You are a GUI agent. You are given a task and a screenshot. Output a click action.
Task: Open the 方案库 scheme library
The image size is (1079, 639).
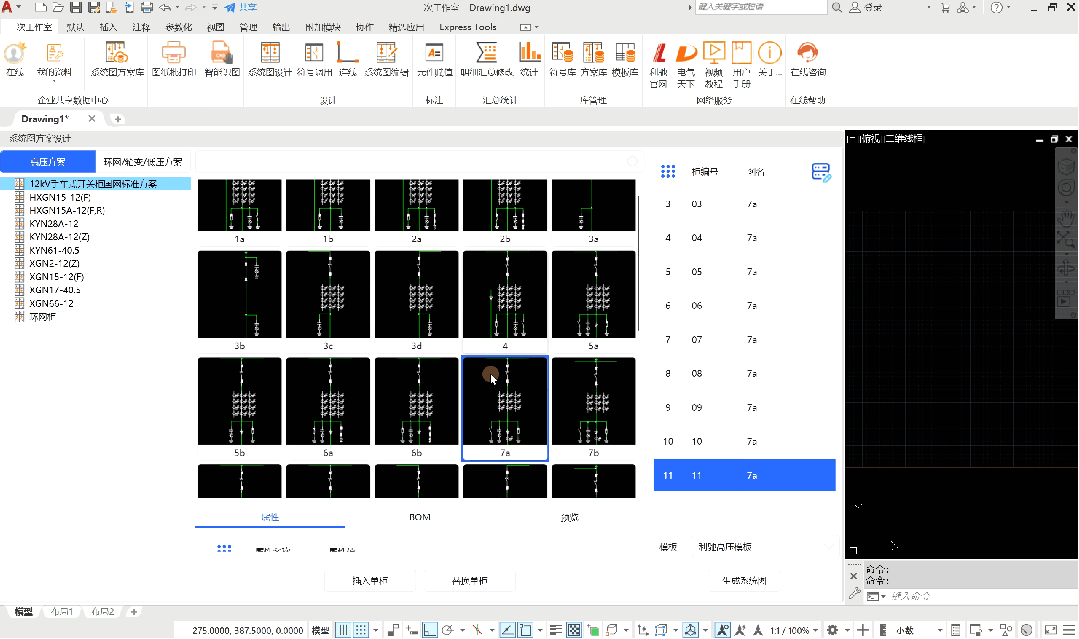point(593,58)
